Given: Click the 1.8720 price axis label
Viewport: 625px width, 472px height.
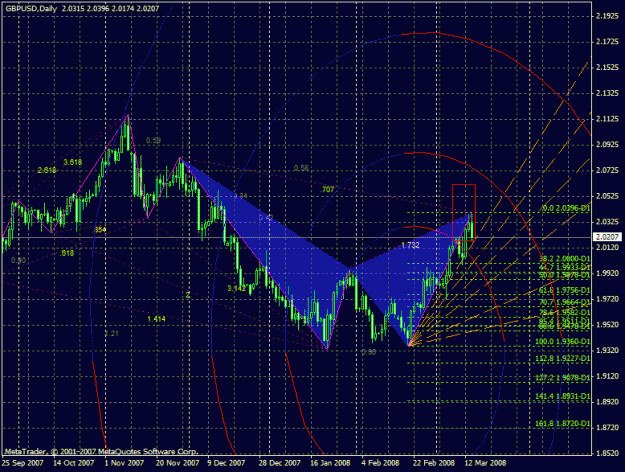Looking at the screenshot, I should tap(607, 427).
